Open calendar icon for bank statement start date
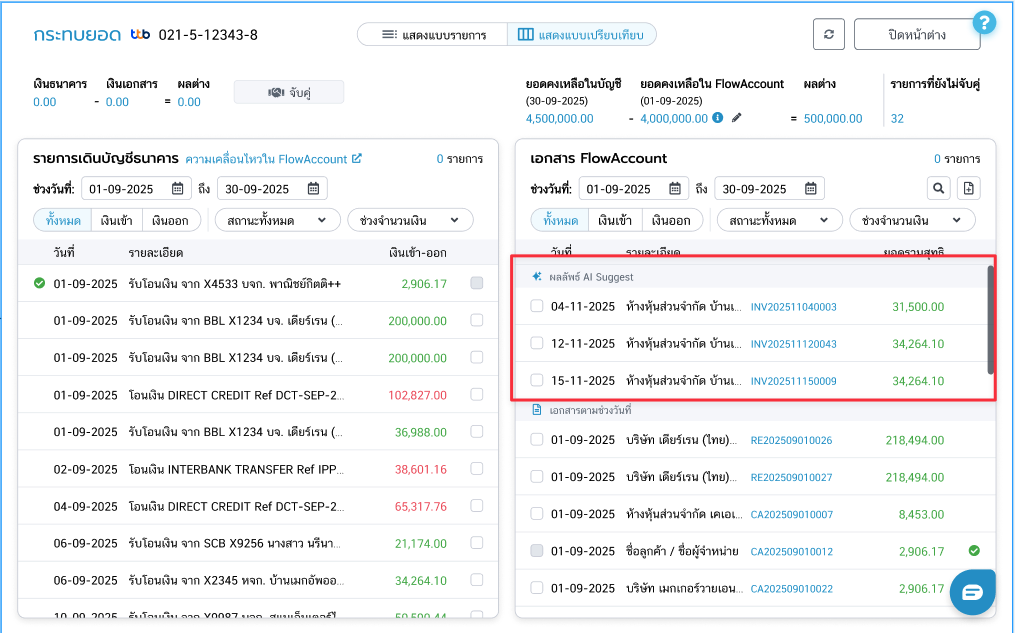Image resolution: width=1015 pixels, height=633 pixels. point(177,189)
